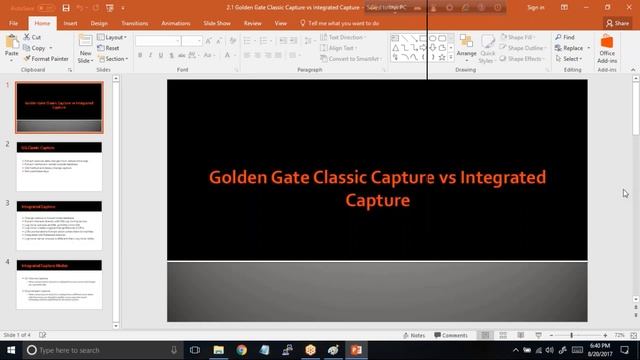
Task: Activate the Format Painter brush
Action: click(46, 59)
